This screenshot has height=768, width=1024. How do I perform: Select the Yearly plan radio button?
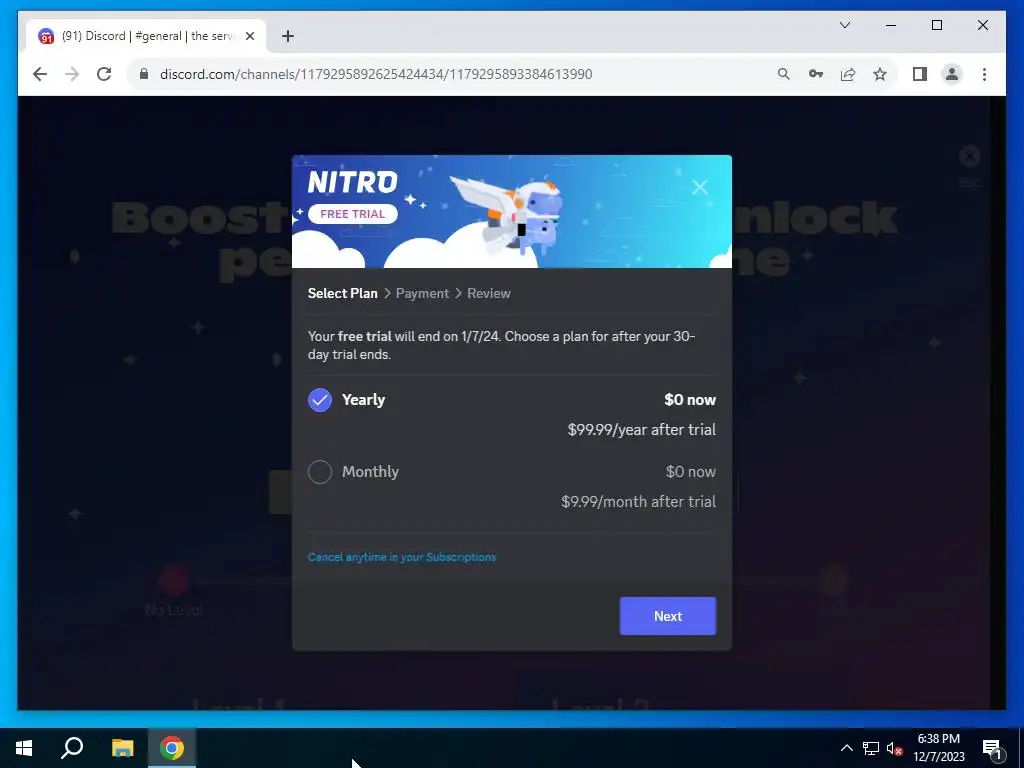[x=320, y=400]
